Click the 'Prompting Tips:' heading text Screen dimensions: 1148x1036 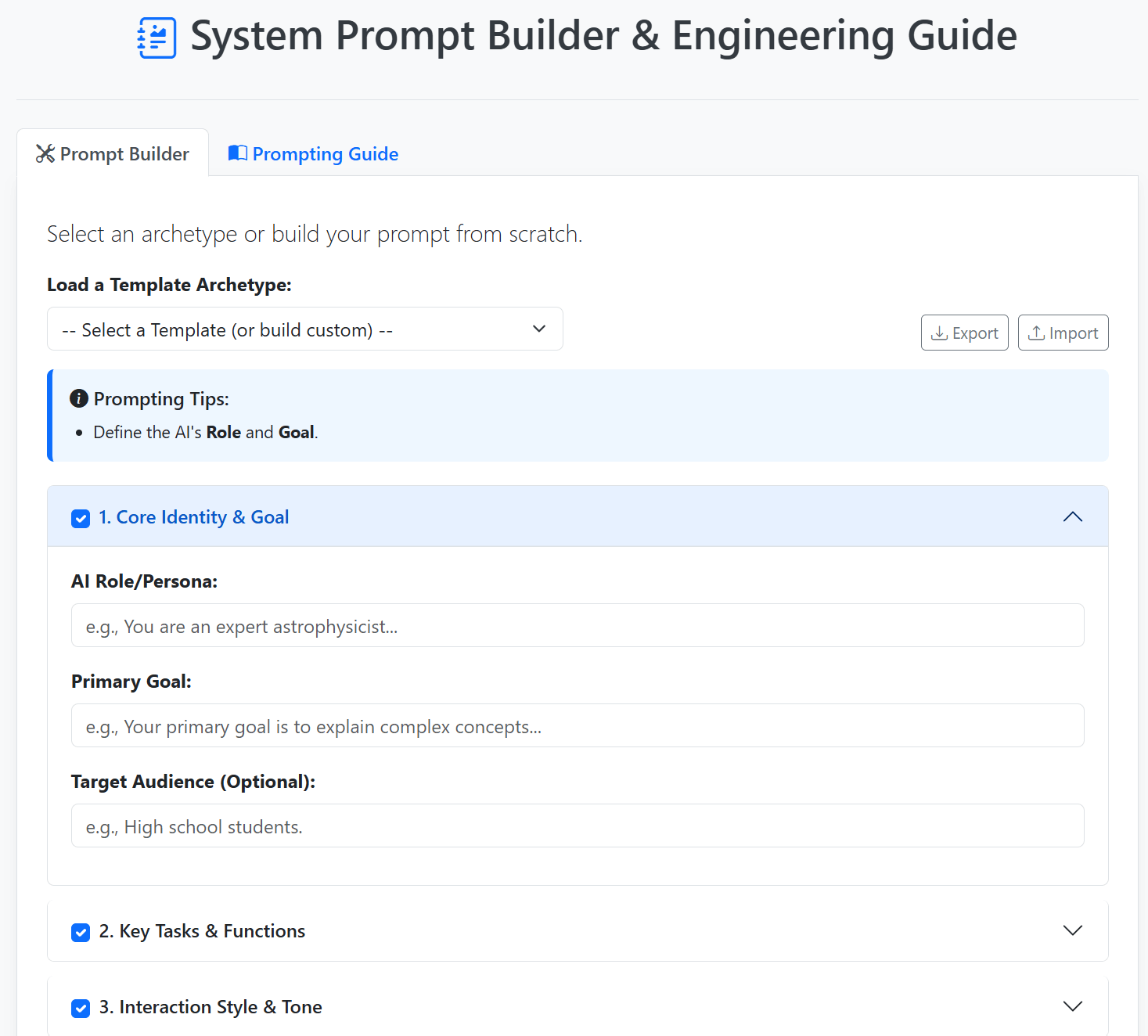(x=161, y=399)
